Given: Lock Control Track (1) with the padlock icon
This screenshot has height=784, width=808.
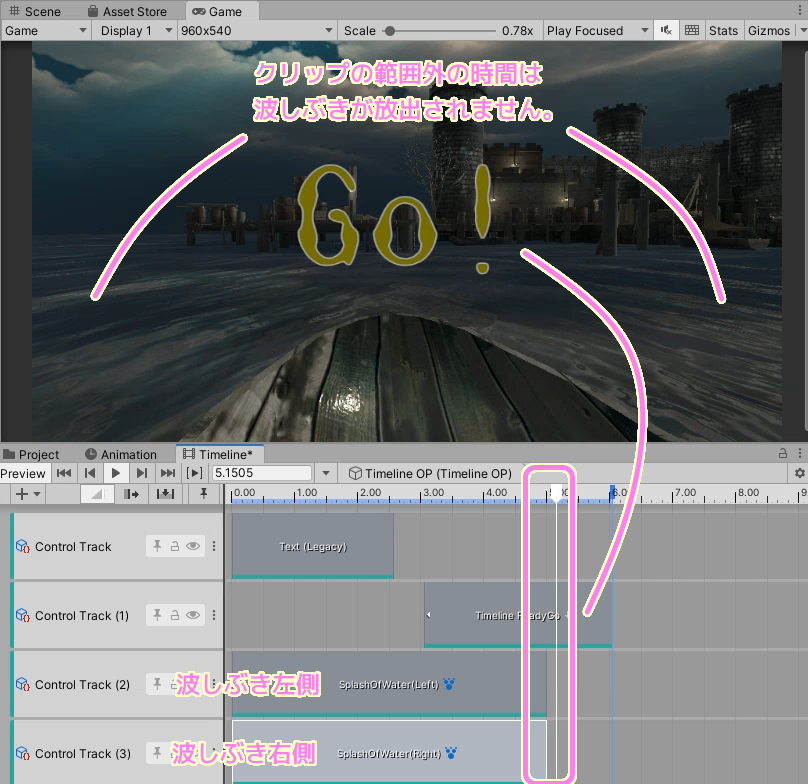Looking at the screenshot, I should click(175, 615).
